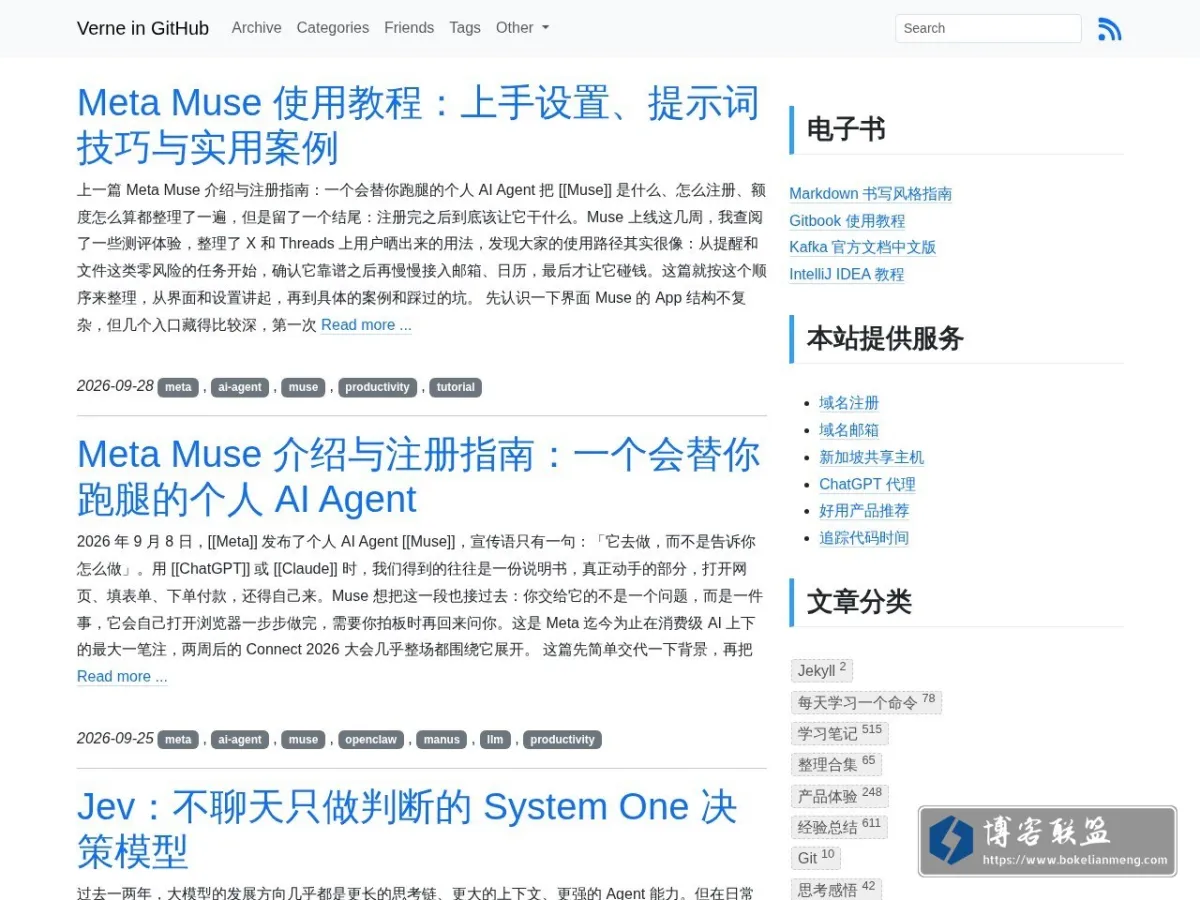
Task: Open the Friends menu item
Action: coord(409,28)
